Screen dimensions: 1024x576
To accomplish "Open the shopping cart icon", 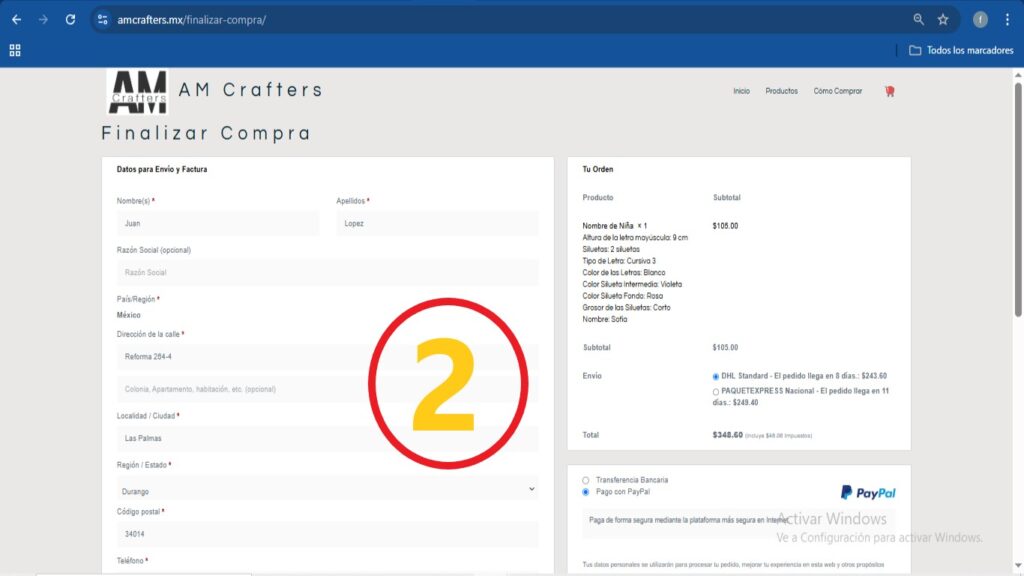I will 889,91.
